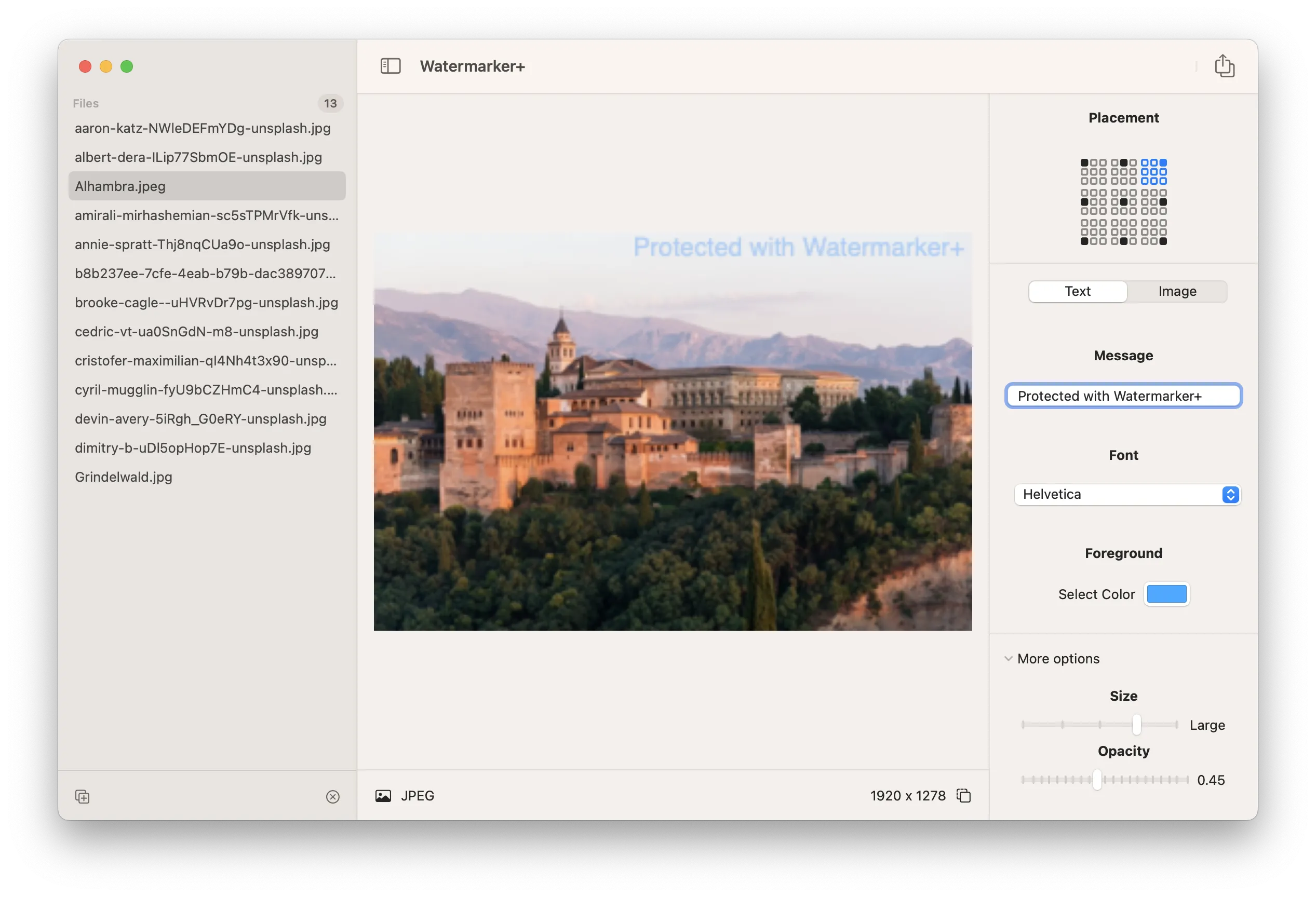This screenshot has height=897, width=1316.
Task: Click the copy dimensions icon
Action: point(963,796)
